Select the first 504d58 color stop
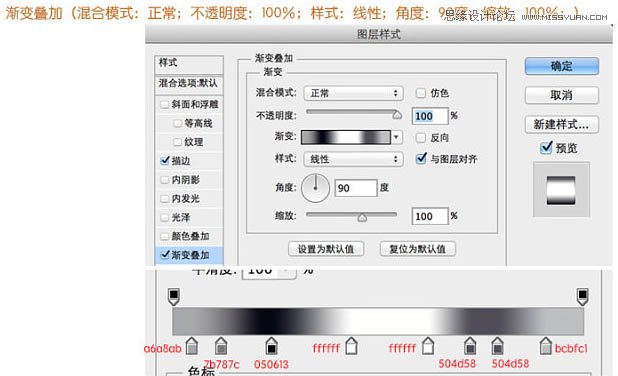This screenshot has height=376, width=618. click(x=469, y=346)
